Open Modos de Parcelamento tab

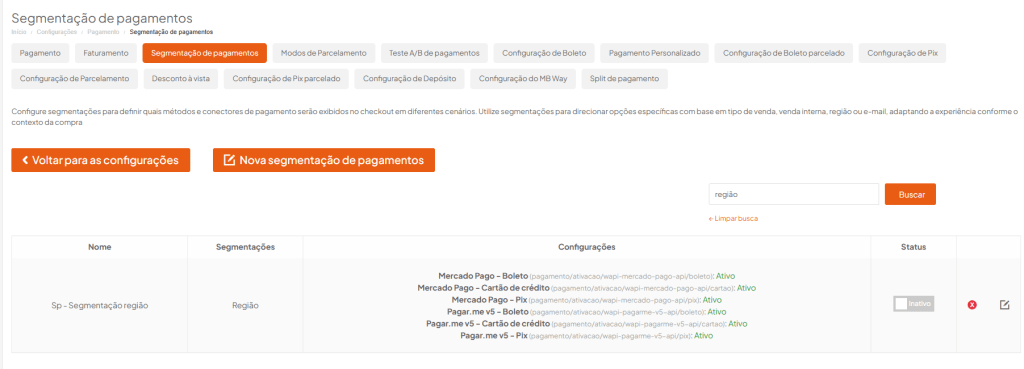(324, 53)
